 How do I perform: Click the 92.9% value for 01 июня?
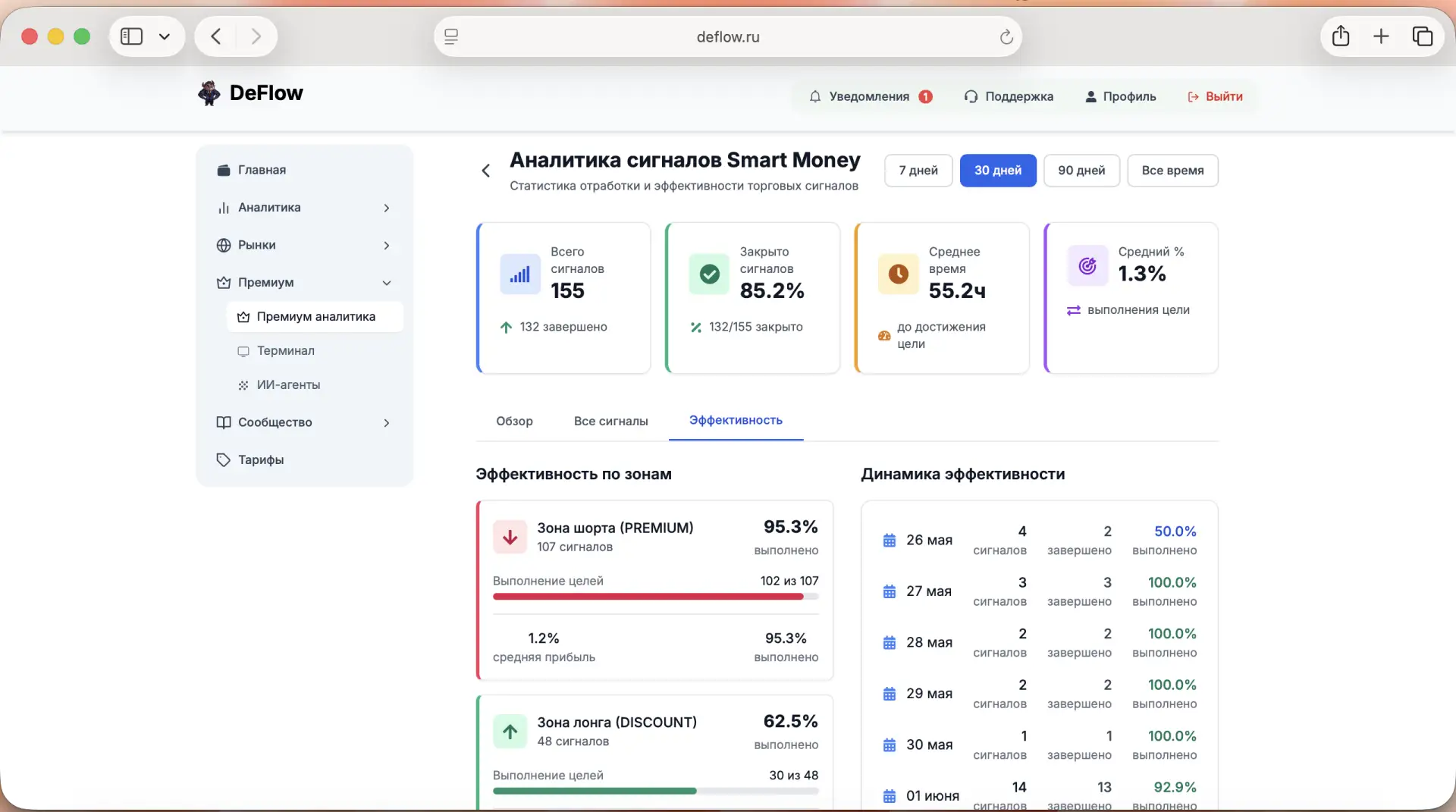[1175, 787]
